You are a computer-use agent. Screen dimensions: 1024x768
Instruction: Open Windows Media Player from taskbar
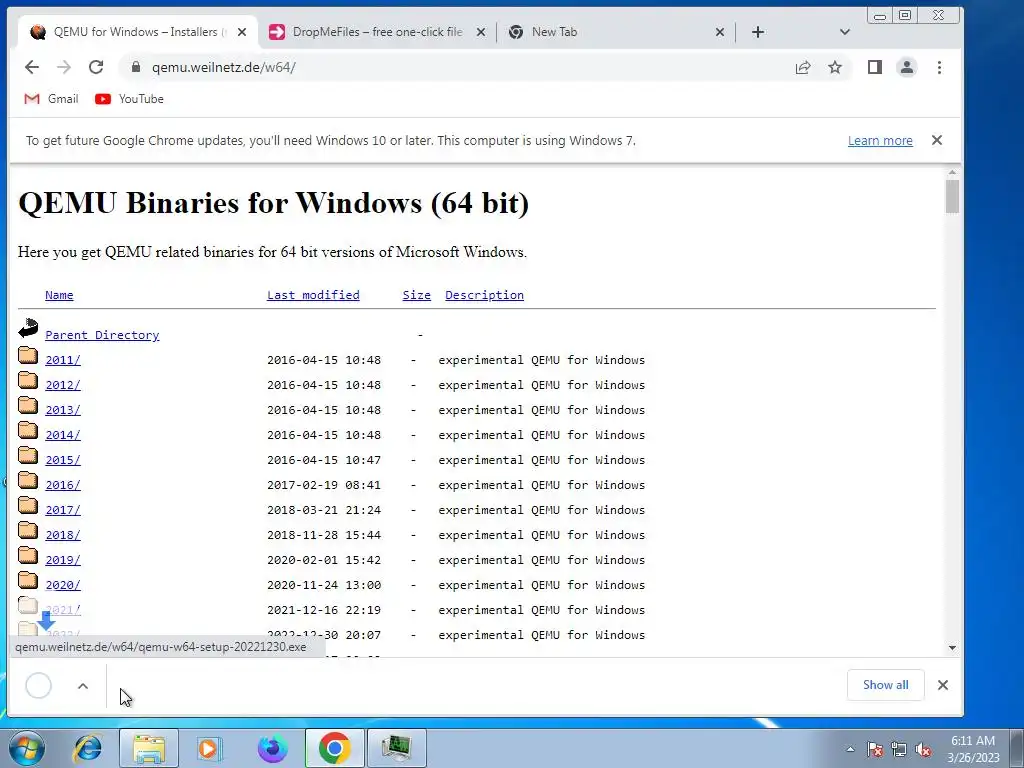(x=209, y=748)
